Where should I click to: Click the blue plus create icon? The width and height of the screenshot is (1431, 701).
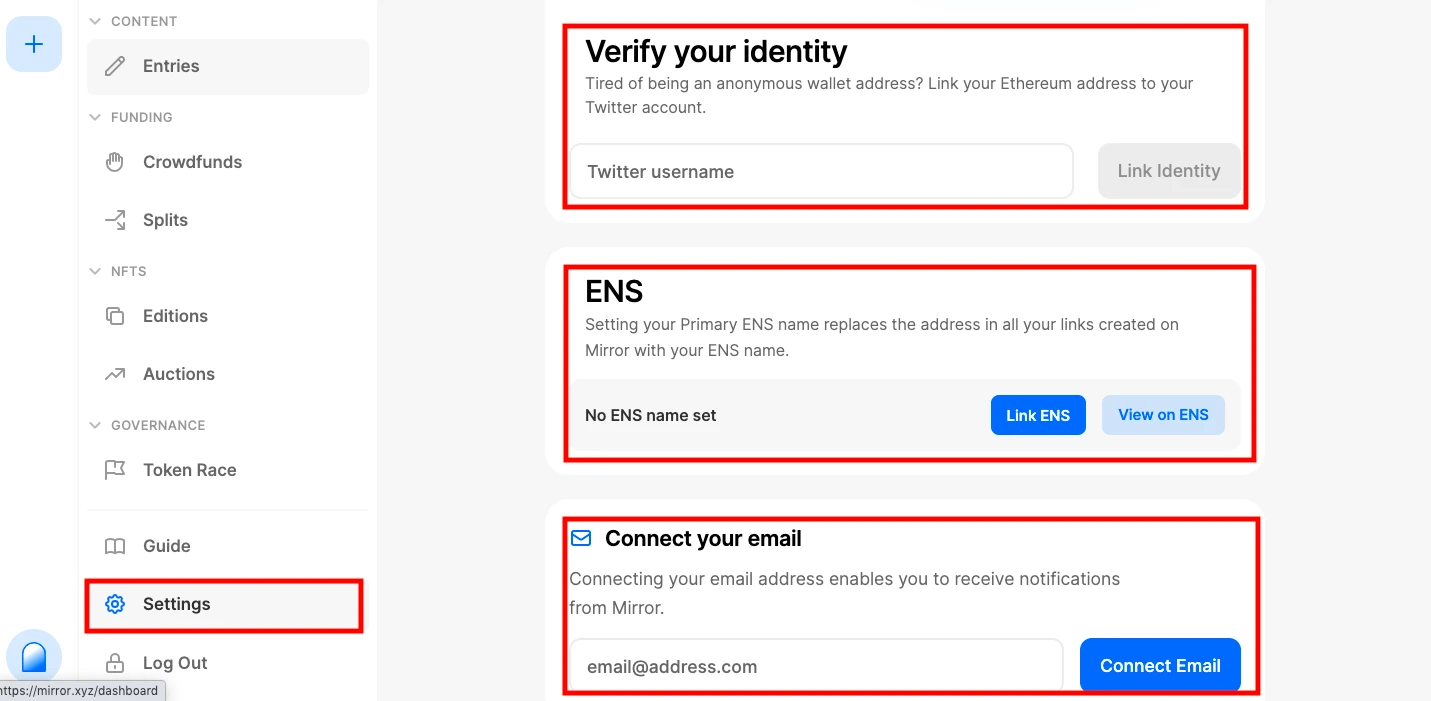[34, 44]
